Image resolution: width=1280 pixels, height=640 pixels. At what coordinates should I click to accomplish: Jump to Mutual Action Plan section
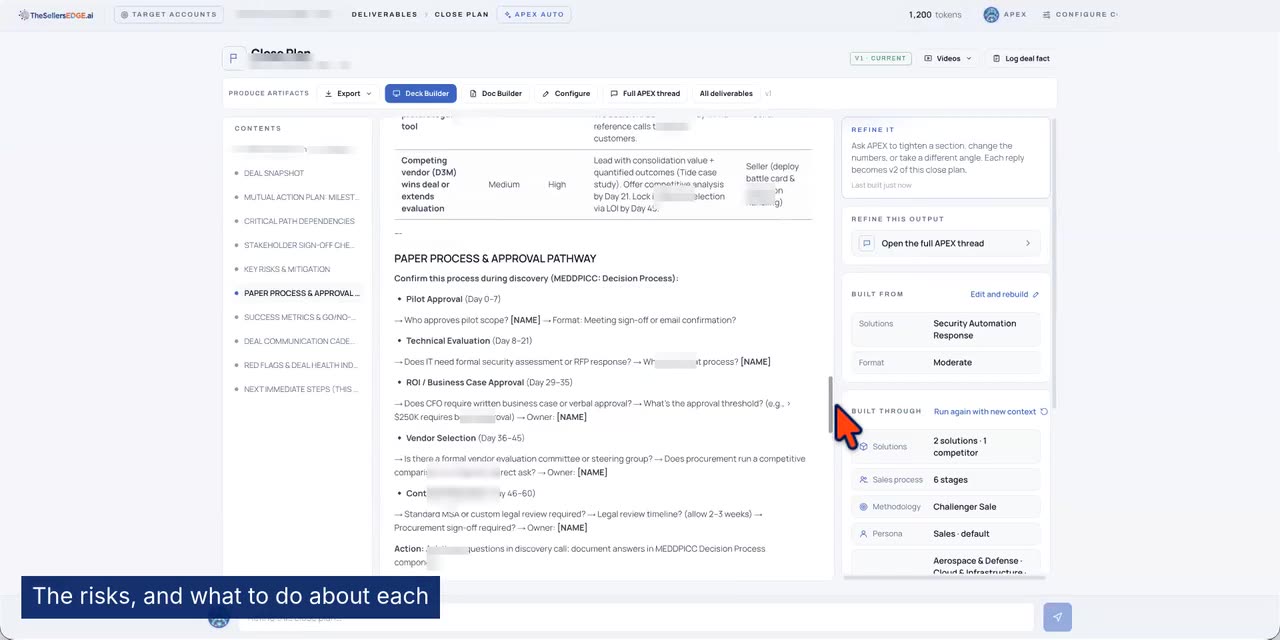301,197
